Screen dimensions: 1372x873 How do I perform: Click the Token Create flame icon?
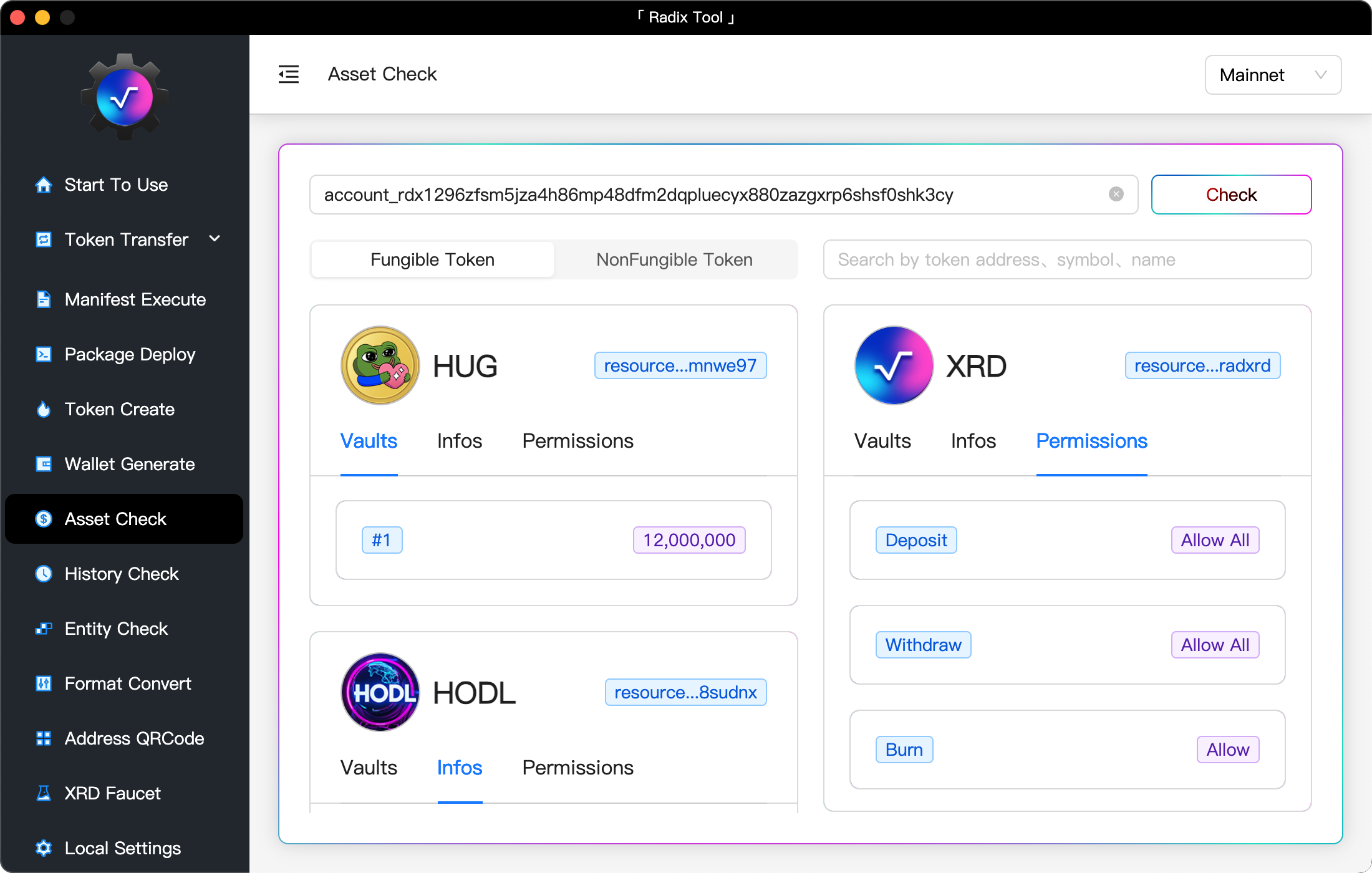click(44, 410)
